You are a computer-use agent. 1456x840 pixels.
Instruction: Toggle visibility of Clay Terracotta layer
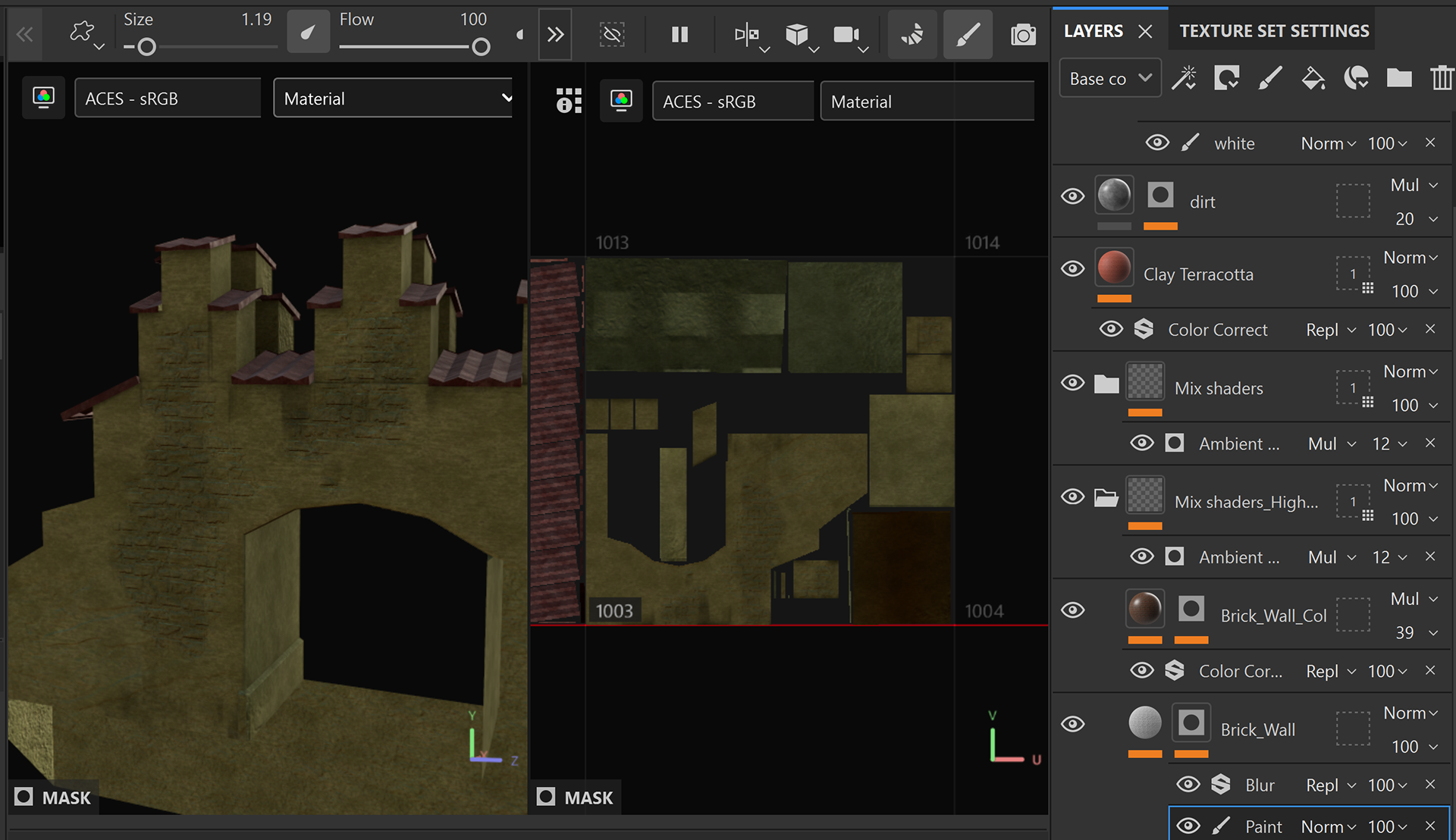point(1072,269)
